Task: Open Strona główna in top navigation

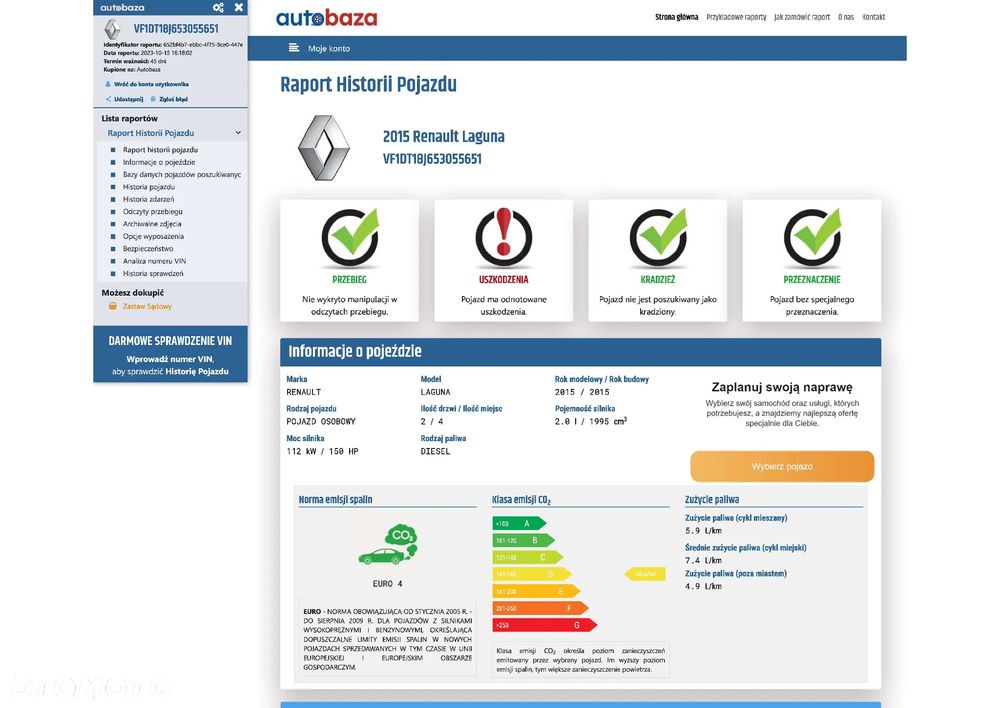Action: click(x=677, y=17)
